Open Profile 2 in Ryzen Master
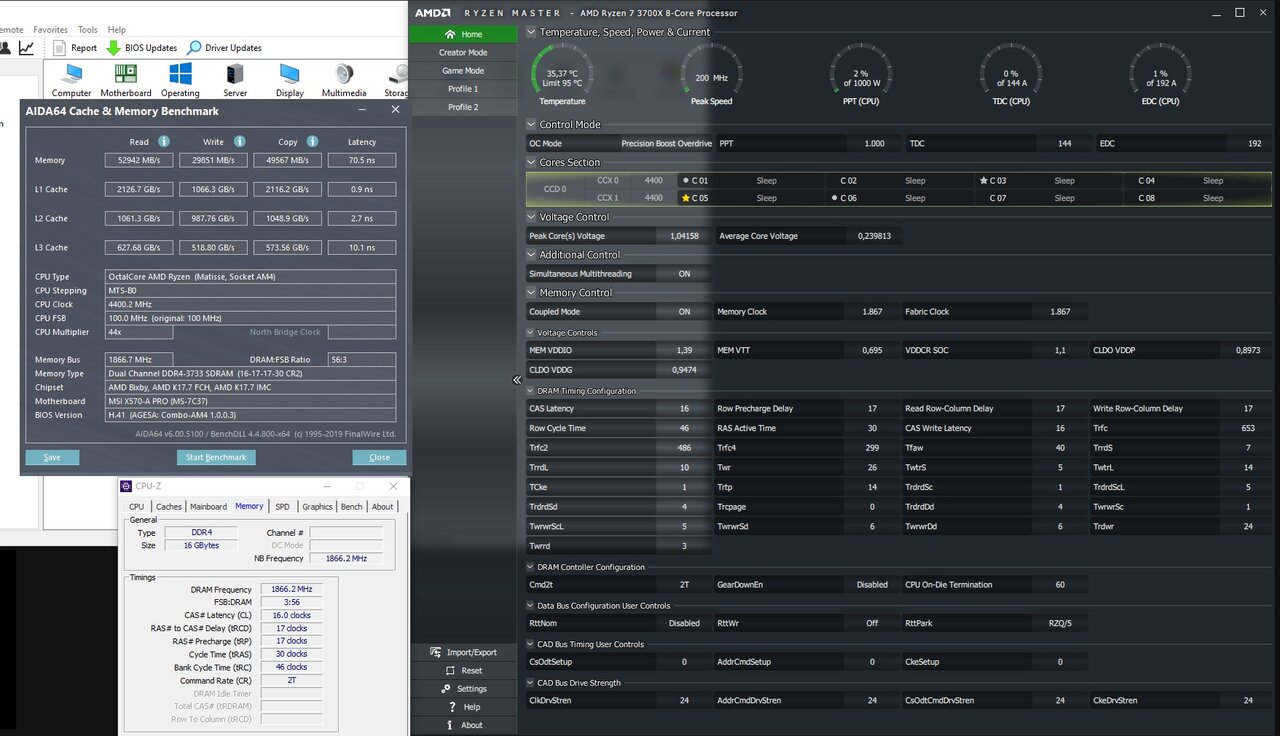This screenshot has height=736, width=1280. [x=463, y=107]
